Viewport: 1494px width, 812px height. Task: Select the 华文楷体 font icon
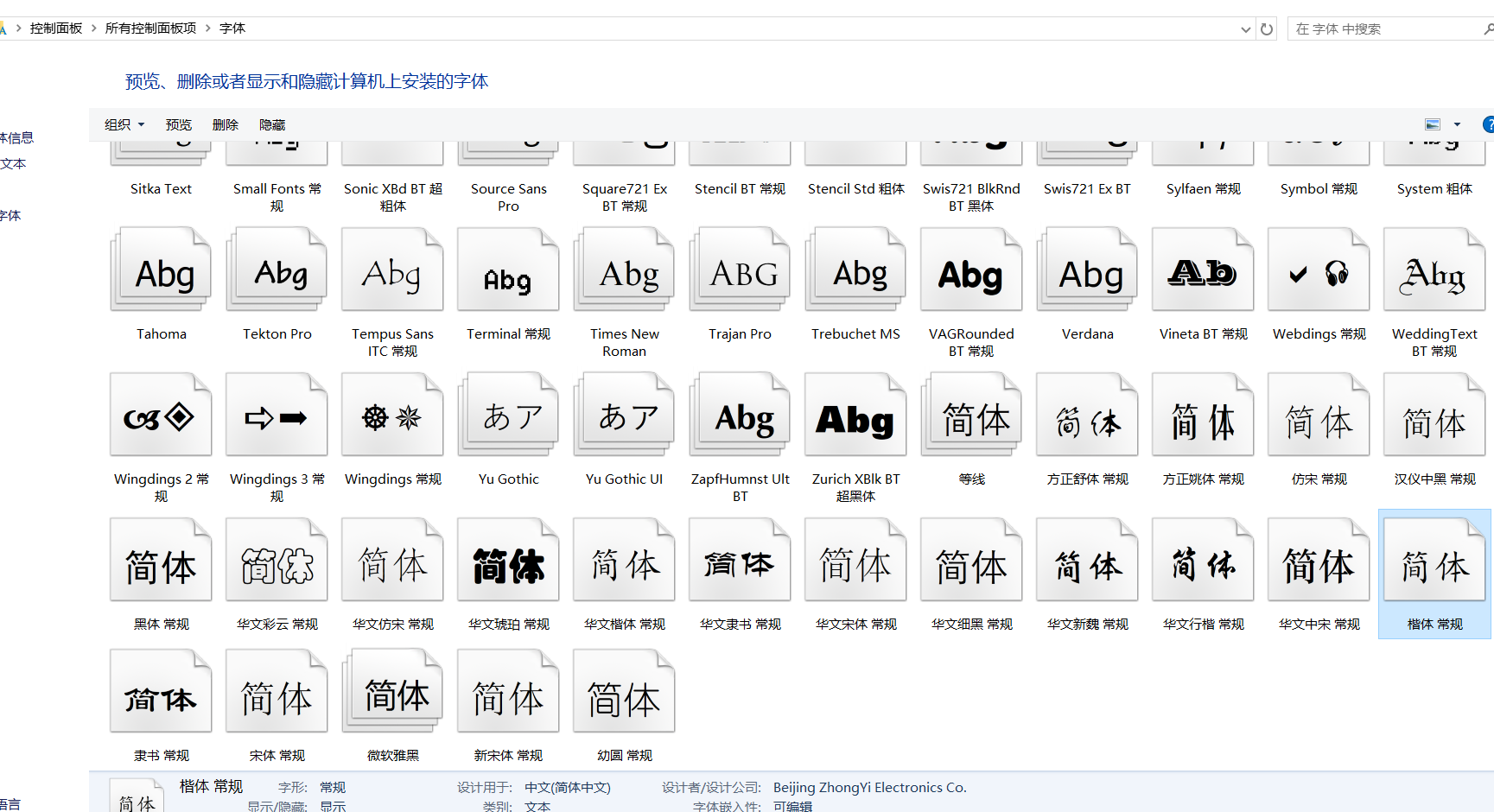click(x=624, y=560)
